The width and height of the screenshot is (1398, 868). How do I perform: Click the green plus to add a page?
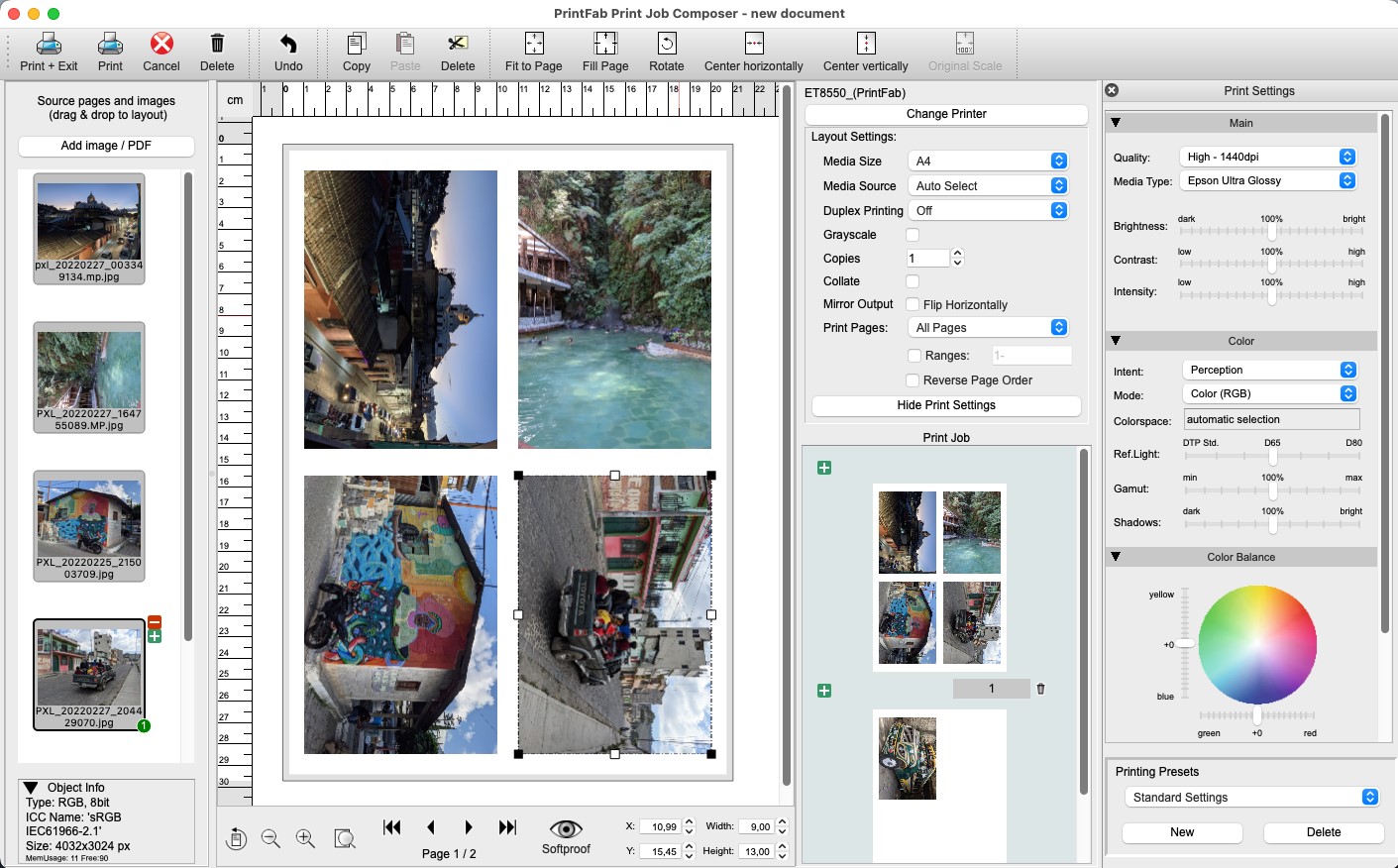[824, 467]
